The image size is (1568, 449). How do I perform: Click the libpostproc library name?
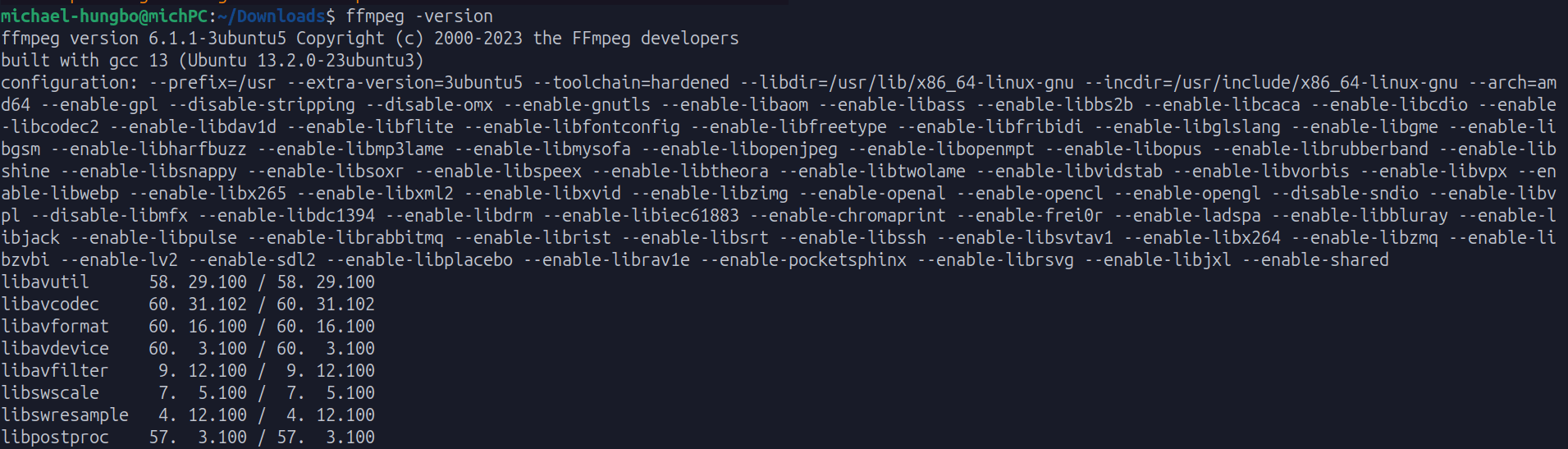click(x=55, y=438)
